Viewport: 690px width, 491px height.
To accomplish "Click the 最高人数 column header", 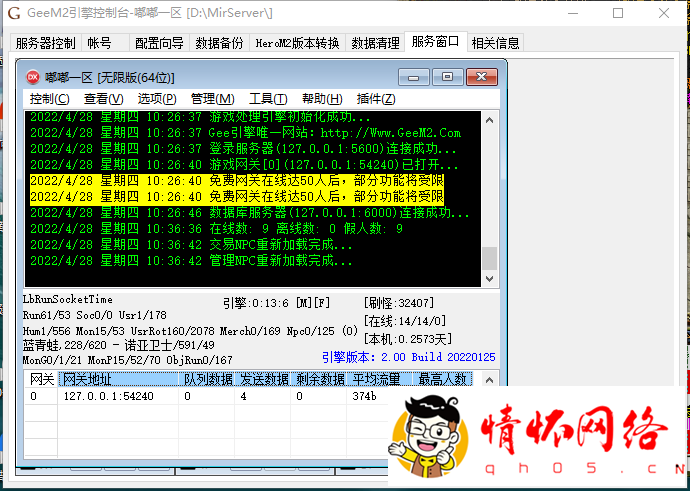I will pyautogui.click(x=442, y=379).
